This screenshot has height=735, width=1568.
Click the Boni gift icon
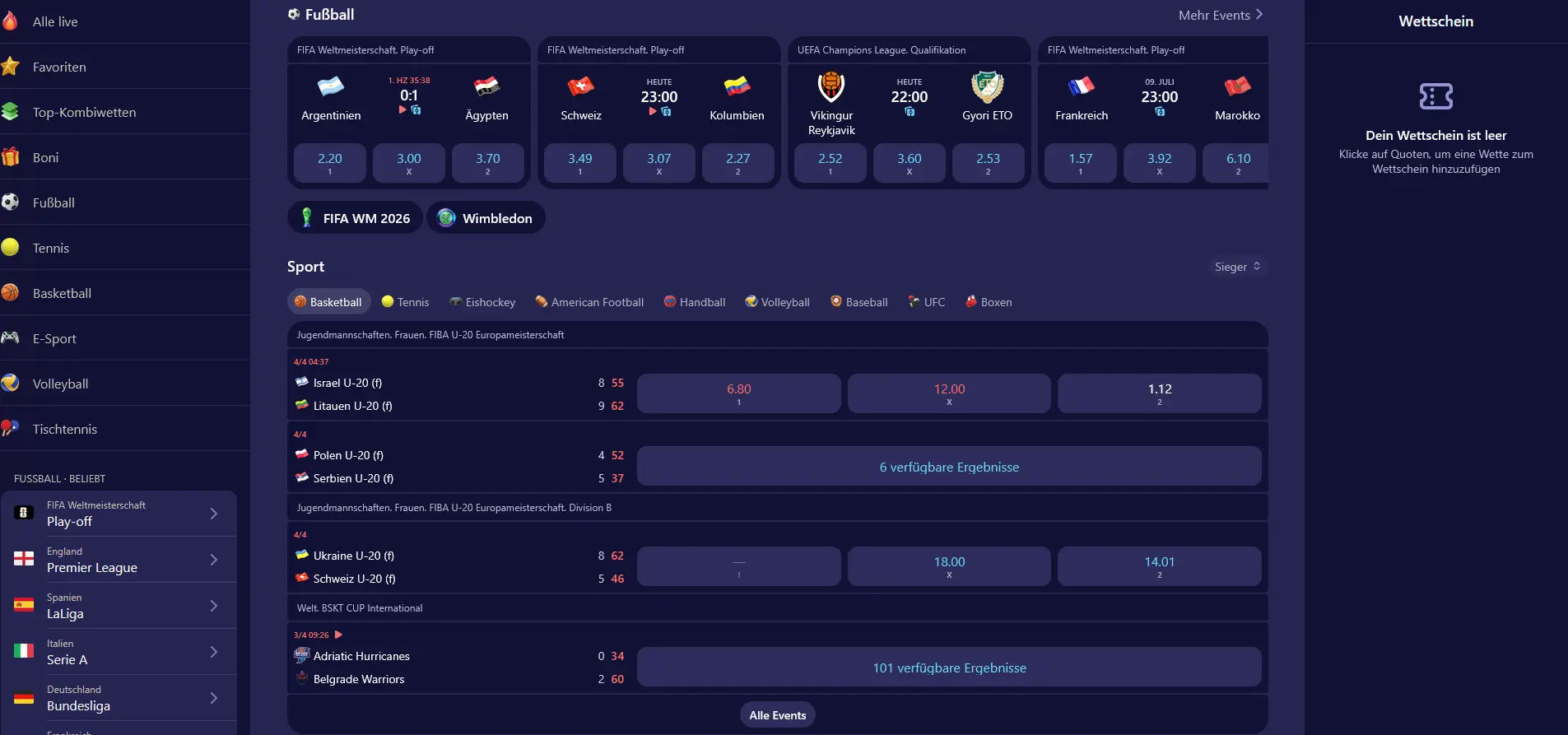[10, 157]
